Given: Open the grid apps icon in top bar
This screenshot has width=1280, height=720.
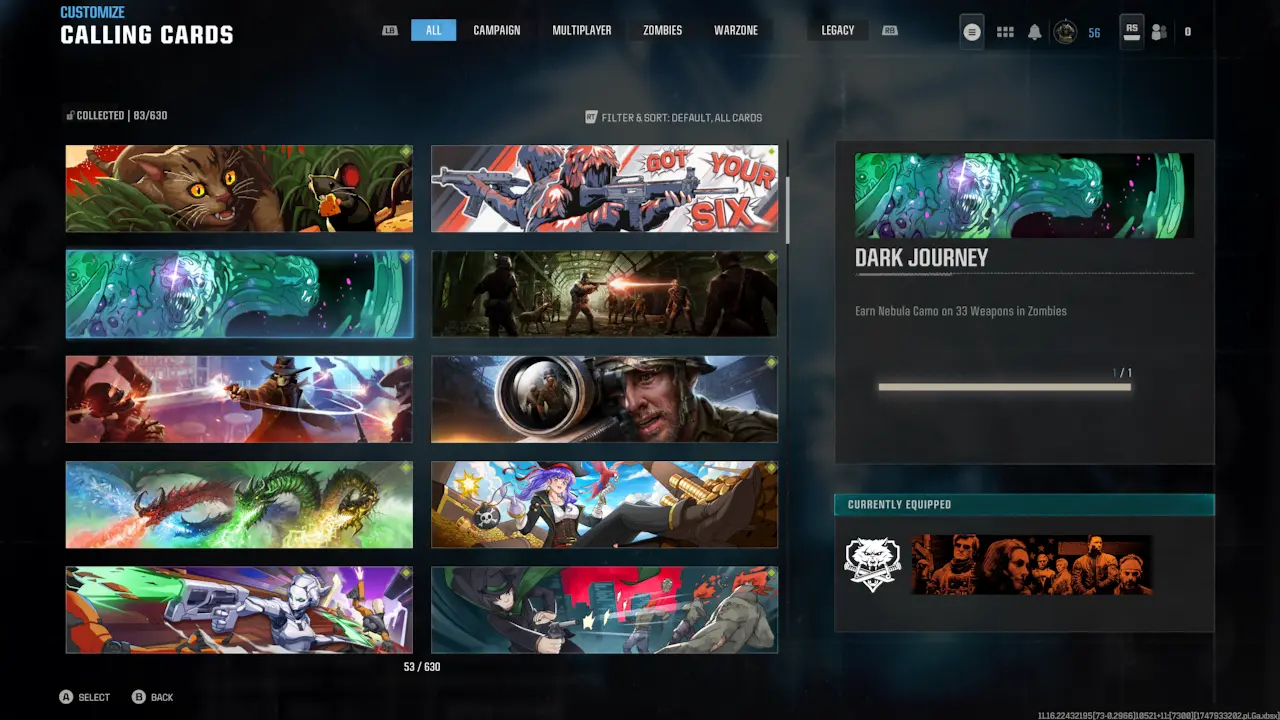Looking at the screenshot, I should coord(1006,32).
